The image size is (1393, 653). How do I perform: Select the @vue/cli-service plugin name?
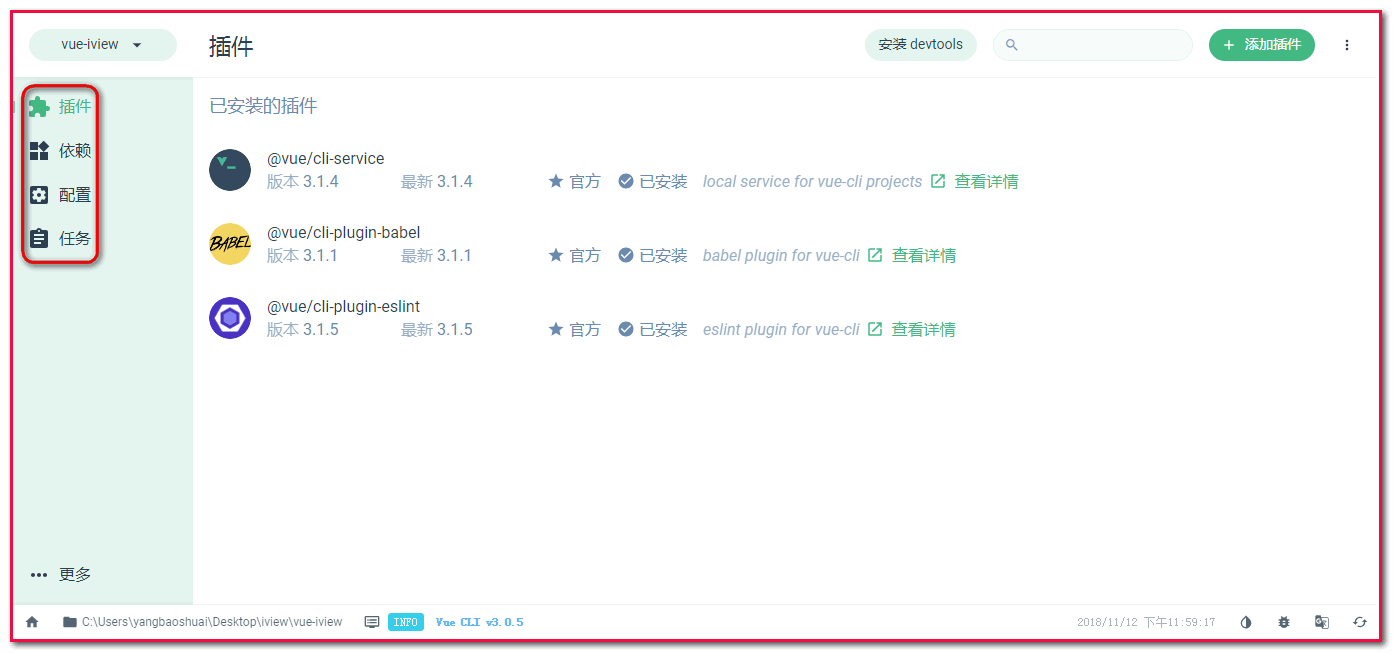(x=326, y=159)
